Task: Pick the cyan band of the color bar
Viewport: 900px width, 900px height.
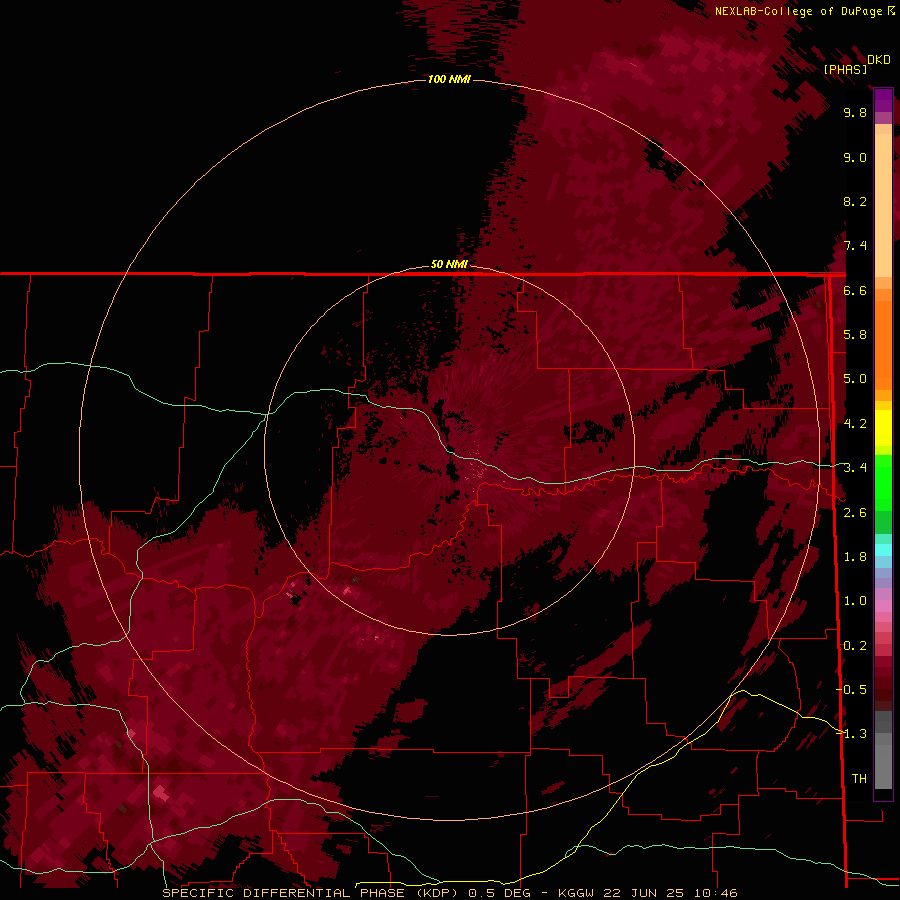Action: tap(883, 550)
